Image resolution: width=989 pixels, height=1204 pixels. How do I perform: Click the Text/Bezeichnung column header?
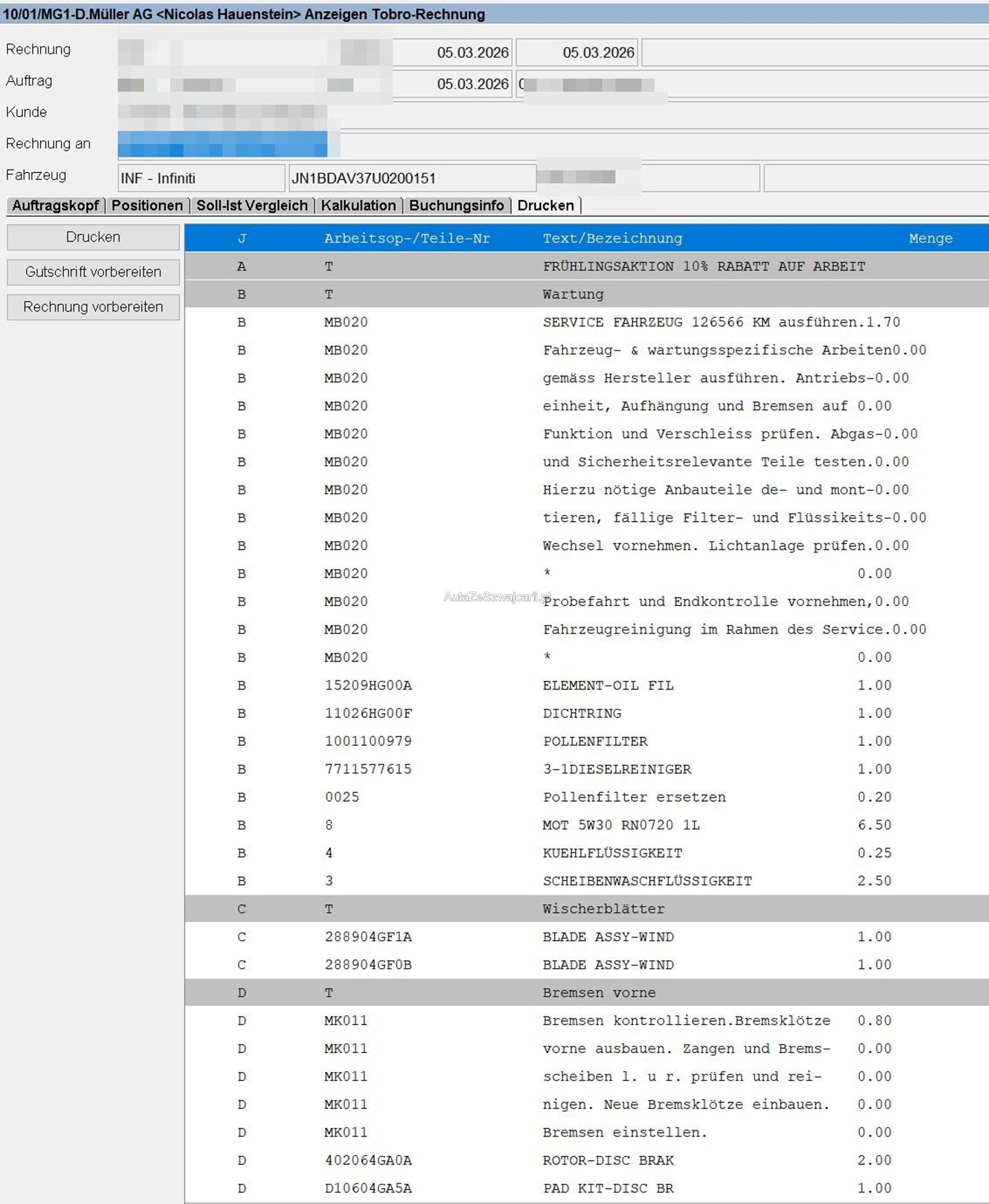pos(612,238)
